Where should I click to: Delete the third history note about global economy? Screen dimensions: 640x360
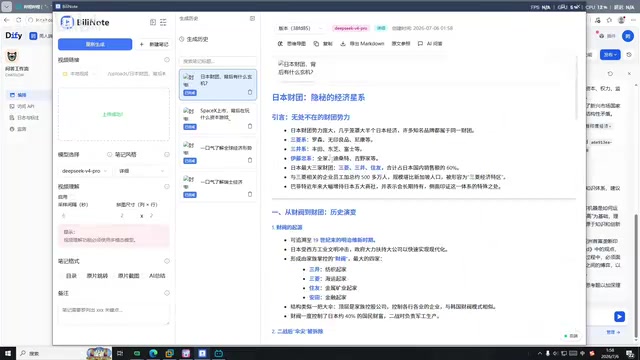tap(250, 160)
